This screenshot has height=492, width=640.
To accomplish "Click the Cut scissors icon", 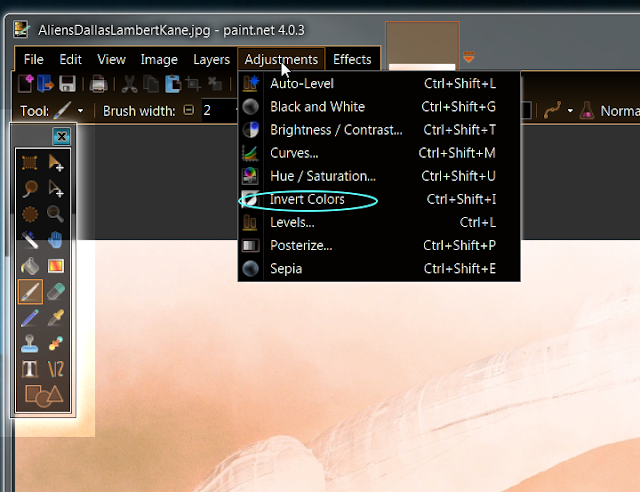I will [129, 84].
